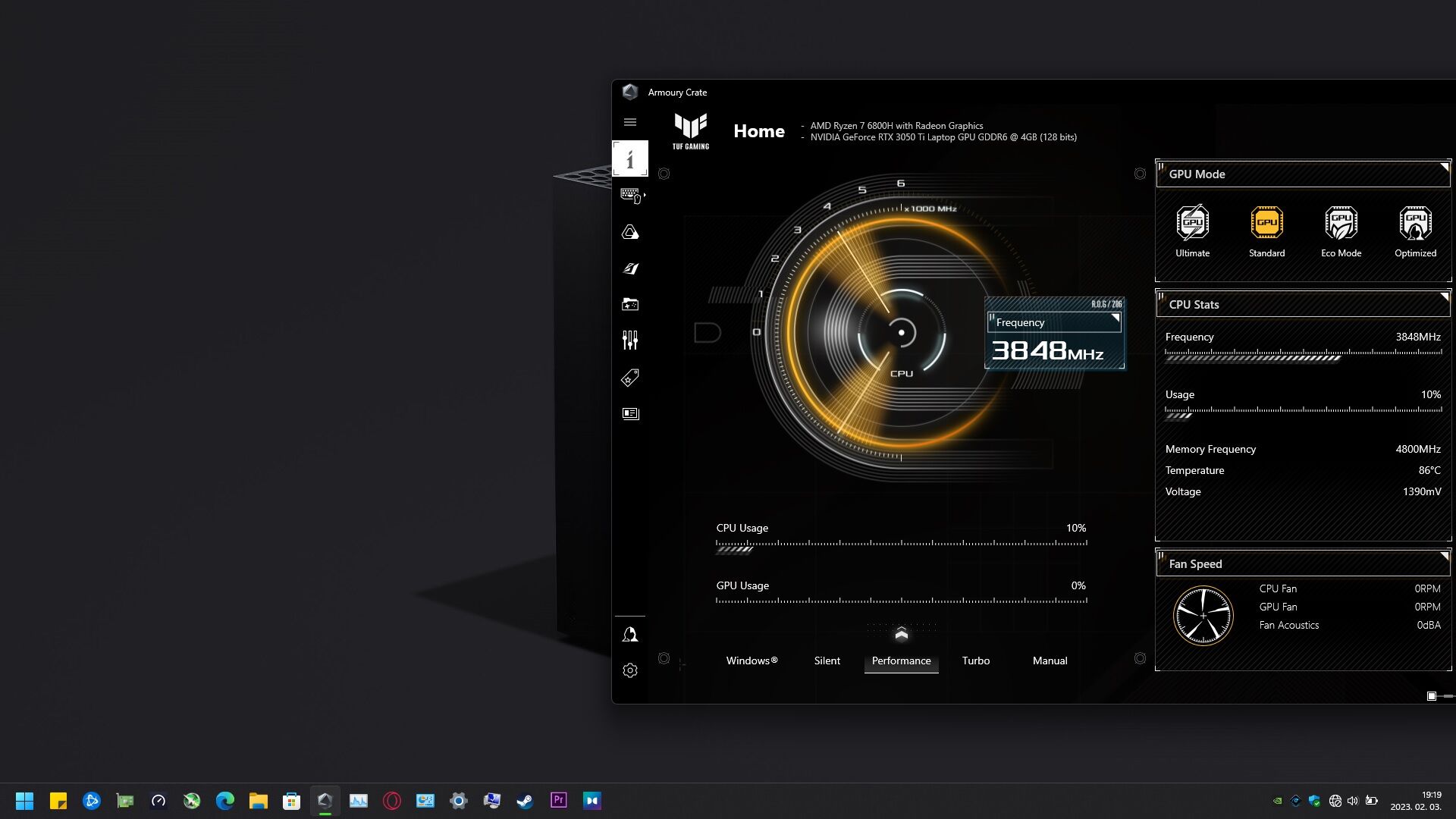
Task: Click the CPU Usage progress bar
Action: pyautogui.click(x=902, y=547)
